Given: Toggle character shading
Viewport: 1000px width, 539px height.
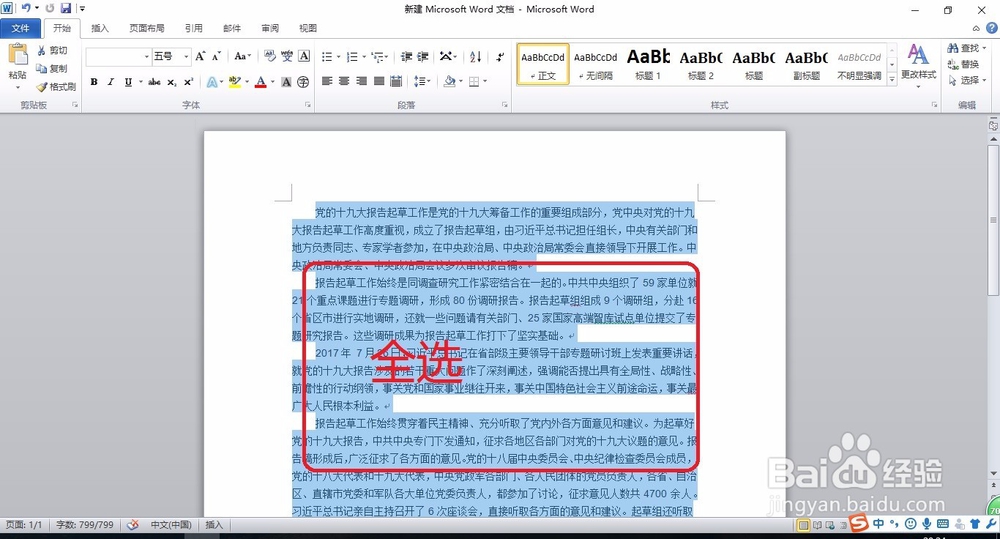Looking at the screenshot, I should click(286, 82).
